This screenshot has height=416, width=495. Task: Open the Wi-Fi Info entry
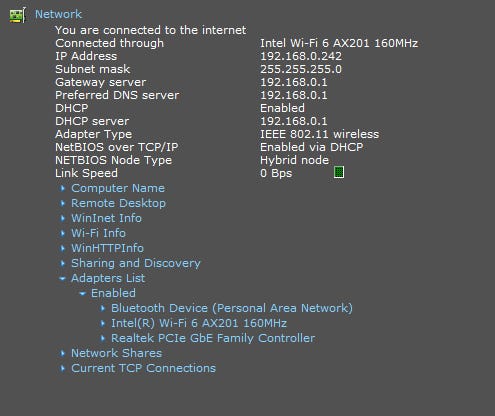[98, 233]
